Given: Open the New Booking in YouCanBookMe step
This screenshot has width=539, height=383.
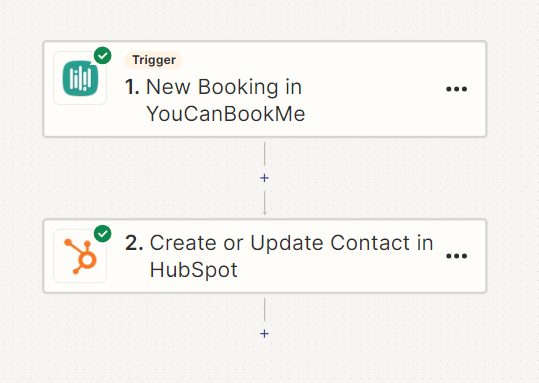Looking at the screenshot, I should click(265, 89).
